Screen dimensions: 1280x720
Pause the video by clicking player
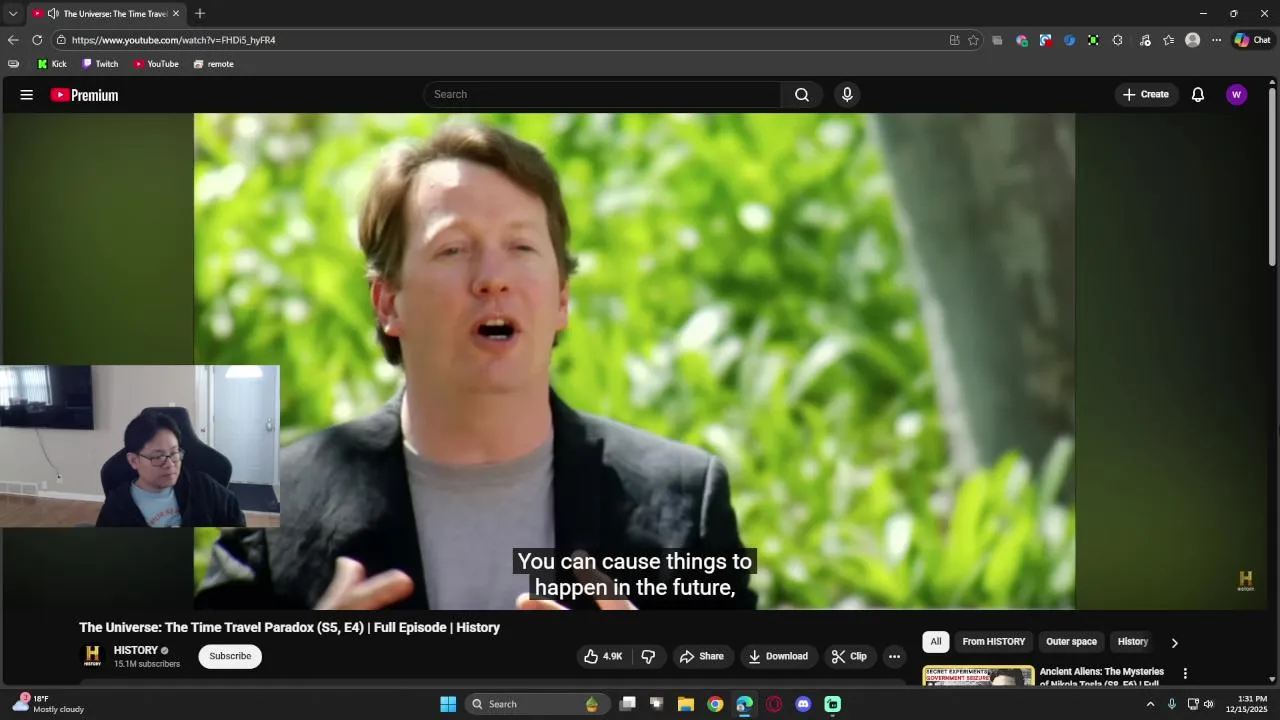[x=634, y=360]
